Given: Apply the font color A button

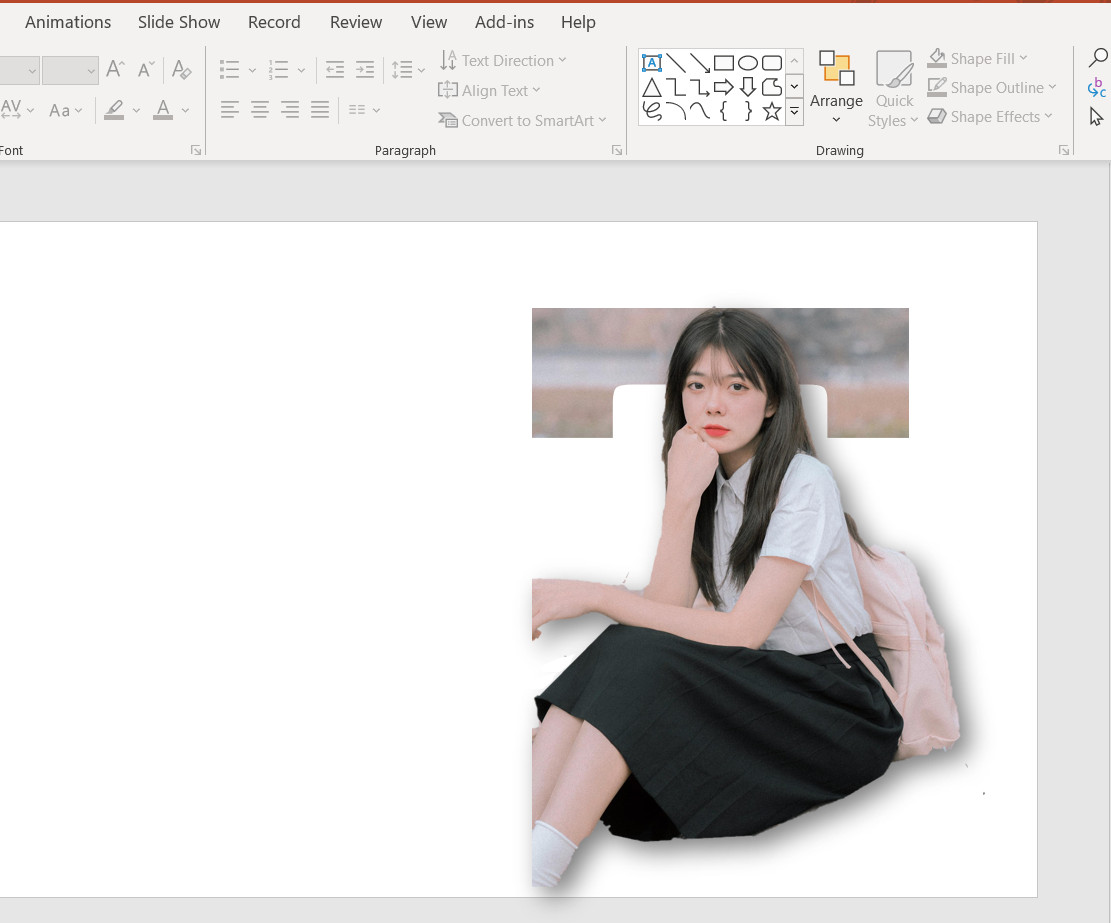Looking at the screenshot, I should pyautogui.click(x=163, y=110).
